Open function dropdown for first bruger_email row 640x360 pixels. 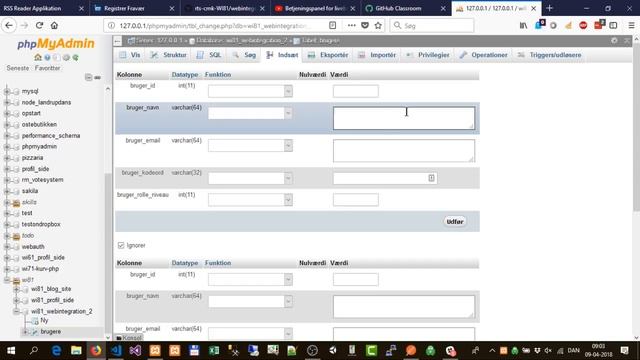click(x=250, y=146)
